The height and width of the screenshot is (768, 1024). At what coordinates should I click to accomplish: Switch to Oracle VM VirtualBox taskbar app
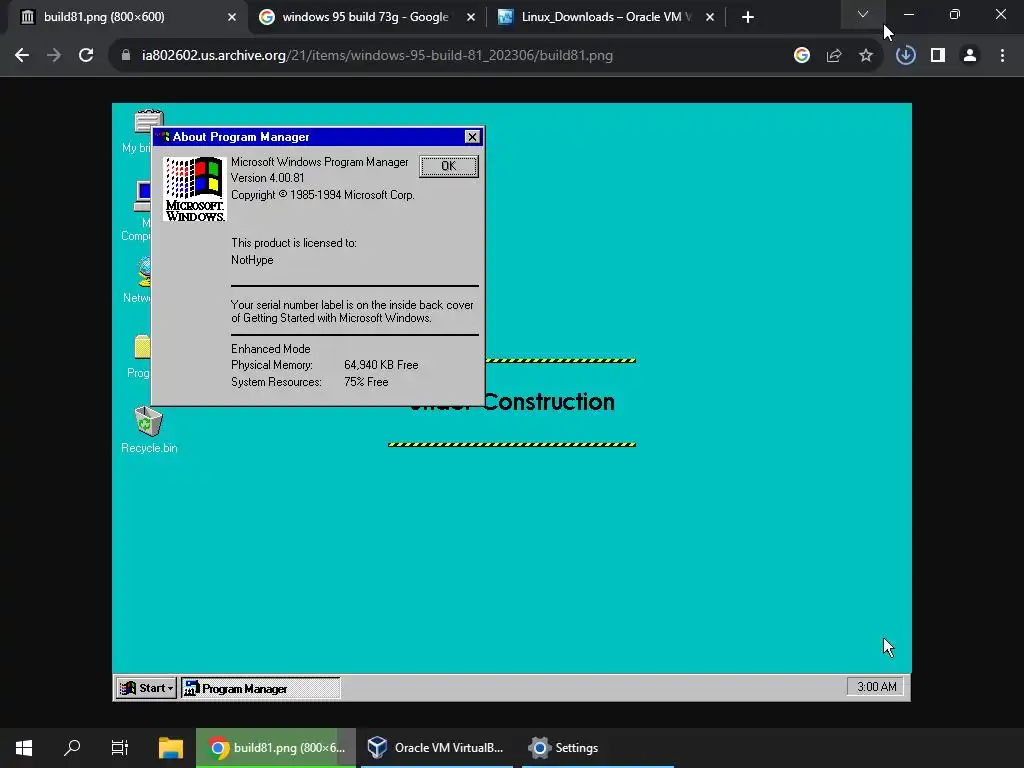coord(436,748)
